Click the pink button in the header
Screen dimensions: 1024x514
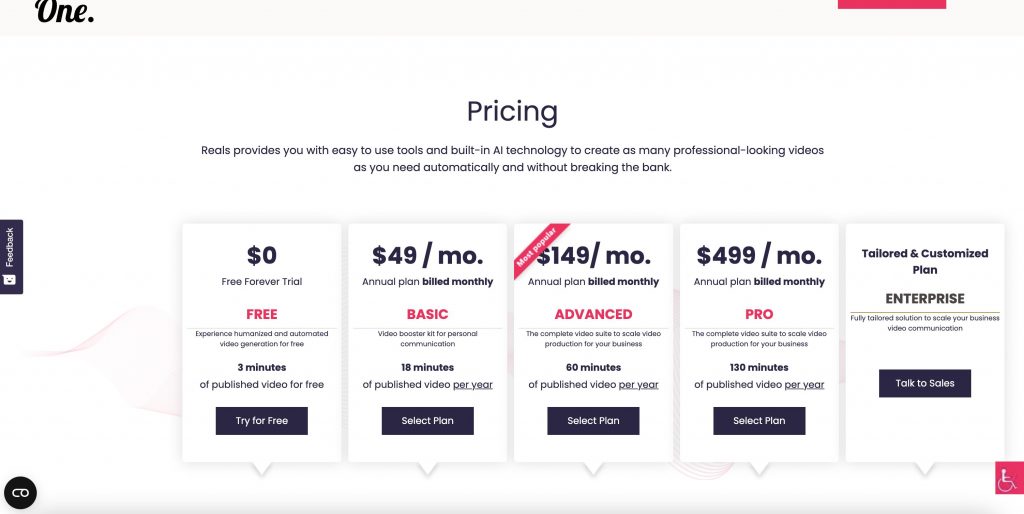(891, 4)
